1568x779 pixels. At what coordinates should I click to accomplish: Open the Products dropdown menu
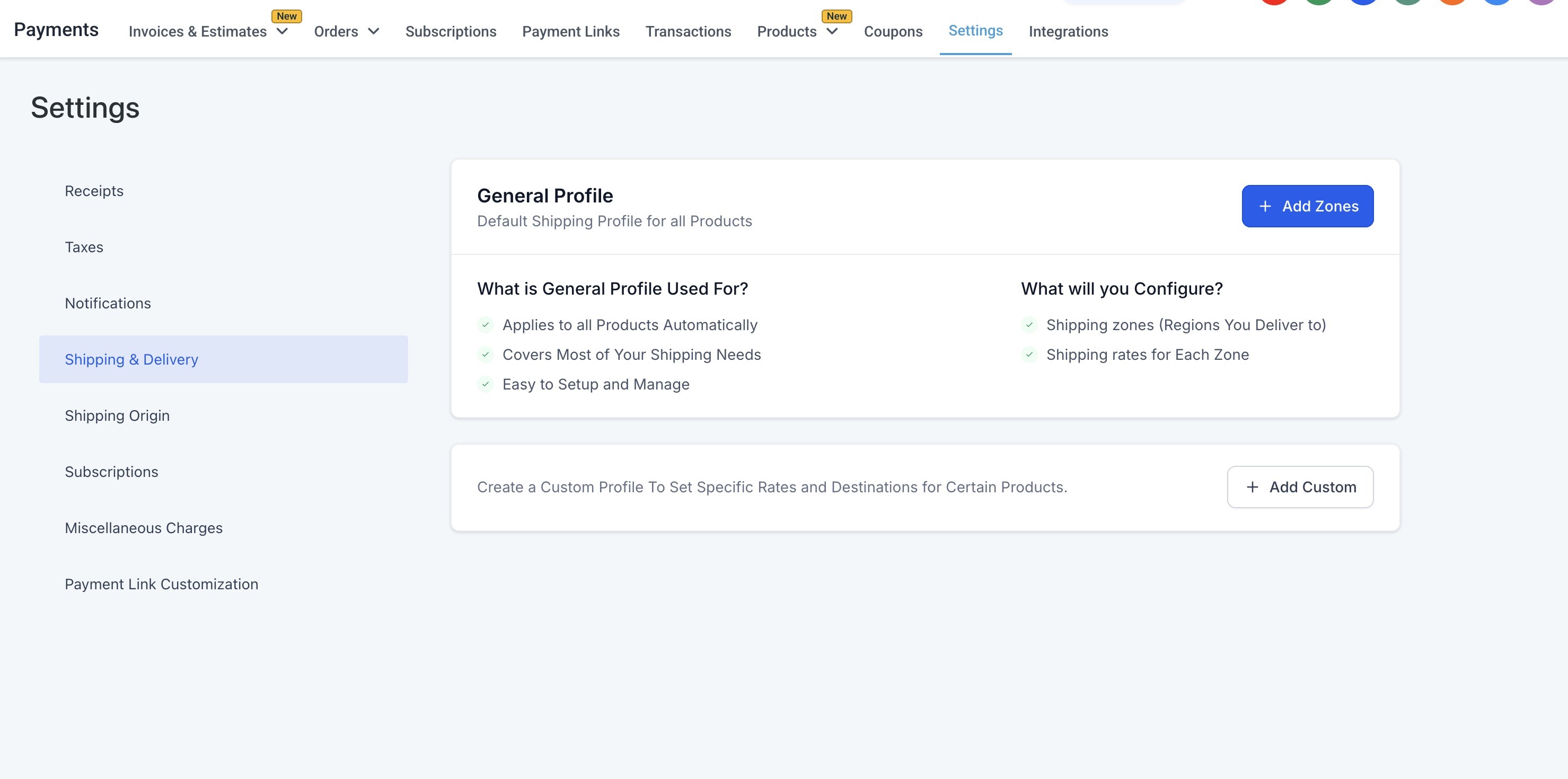click(x=832, y=31)
